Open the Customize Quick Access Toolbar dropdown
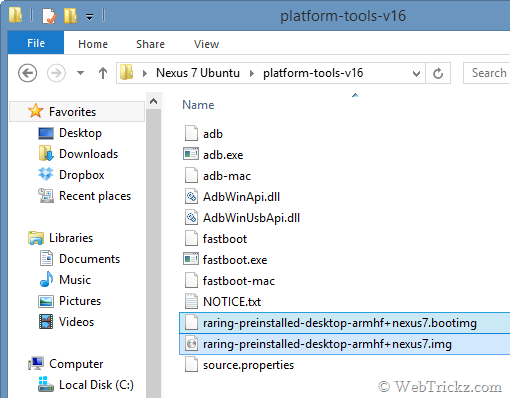The image size is (510, 398). [89, 17]
